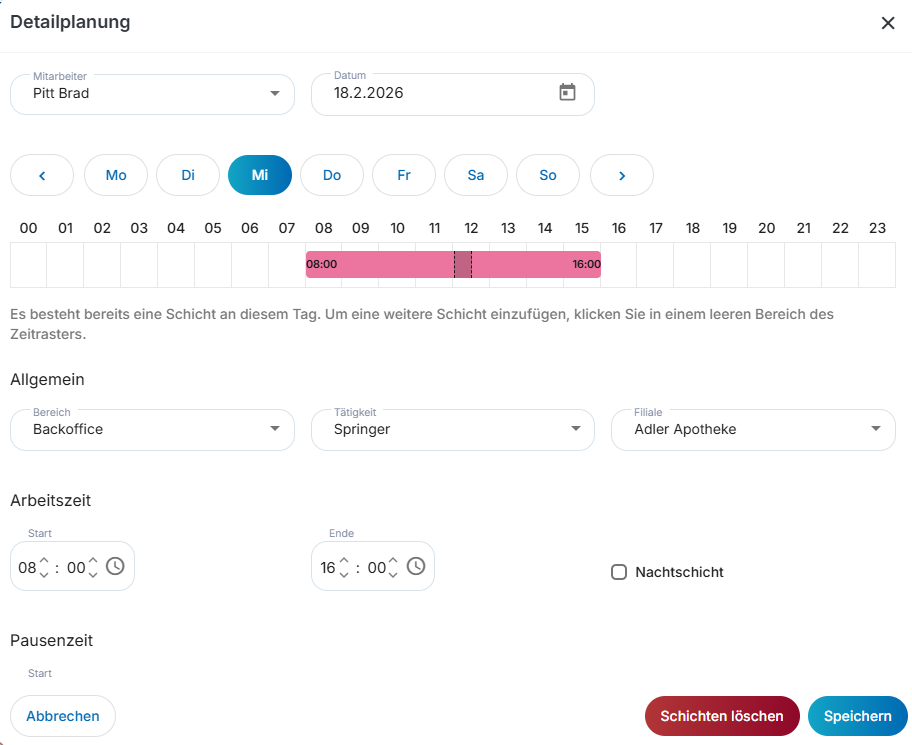Click the clock icon beside start time
The width and height of the screenshot is (912, 745).
pos(115,567)
